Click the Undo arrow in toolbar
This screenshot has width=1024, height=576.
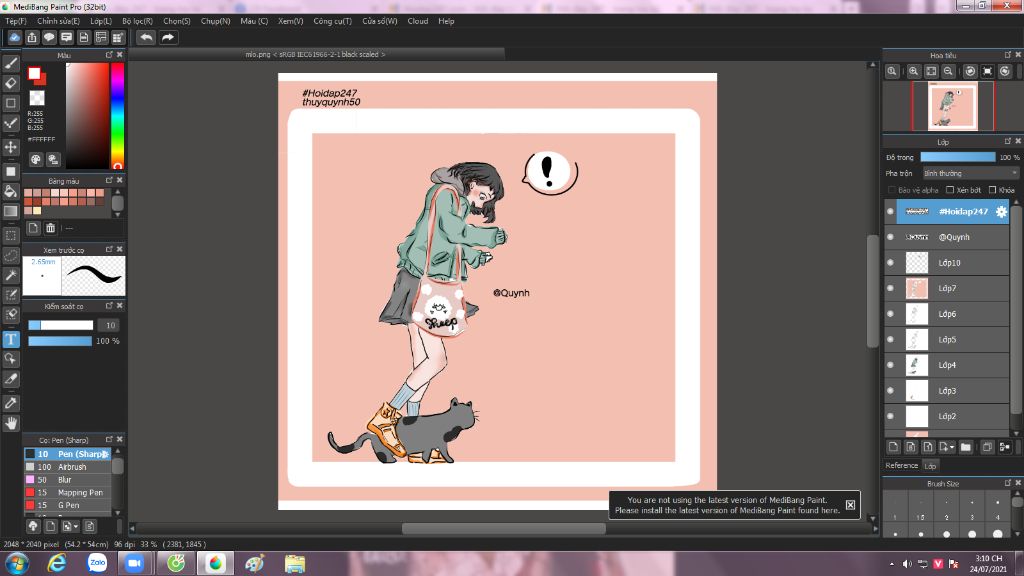[146, 37]
